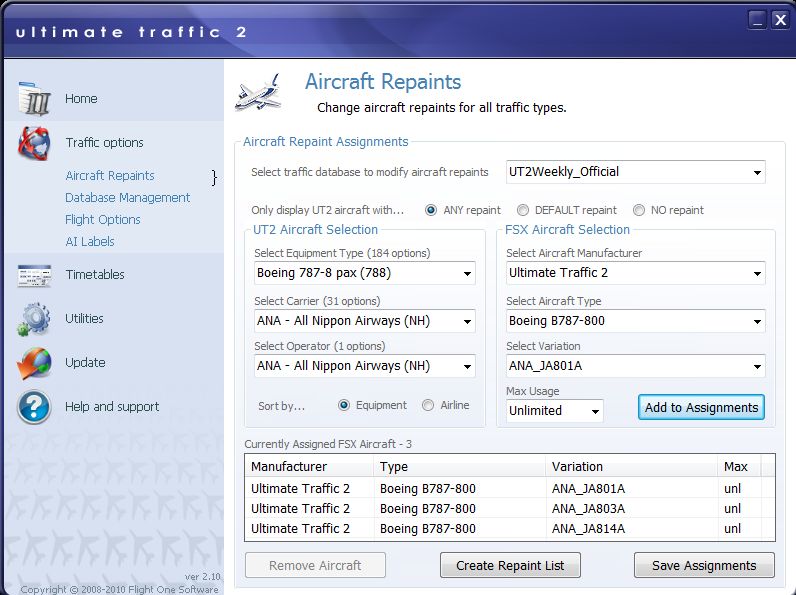This screenshot has width=796, height=595.
Task: Open Select Equipment Type dropdown
Action: click(364, 273)
